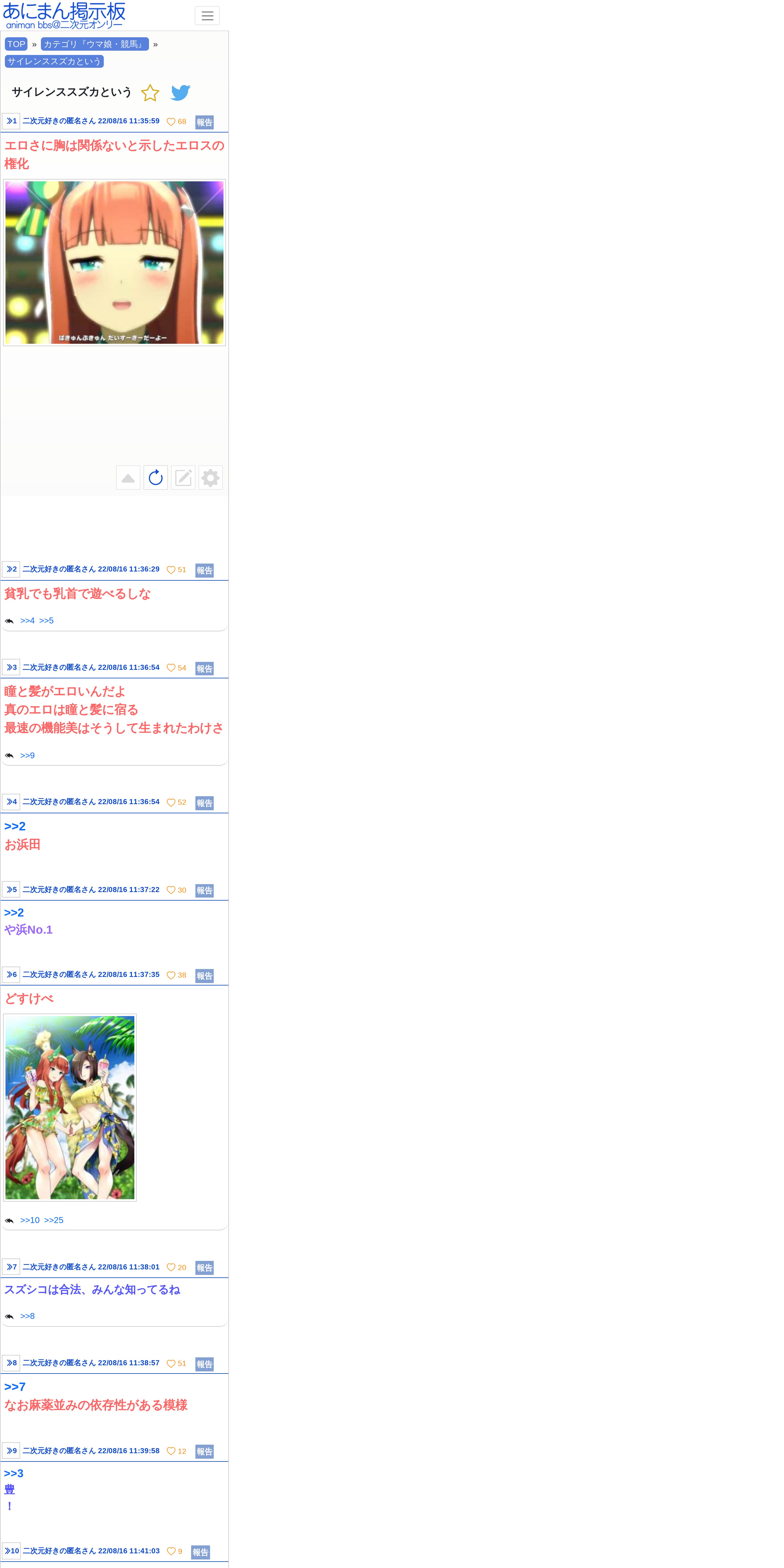784x1568 pixels.
Task: Open the write post pencil icon
Action: click(183, 478)
